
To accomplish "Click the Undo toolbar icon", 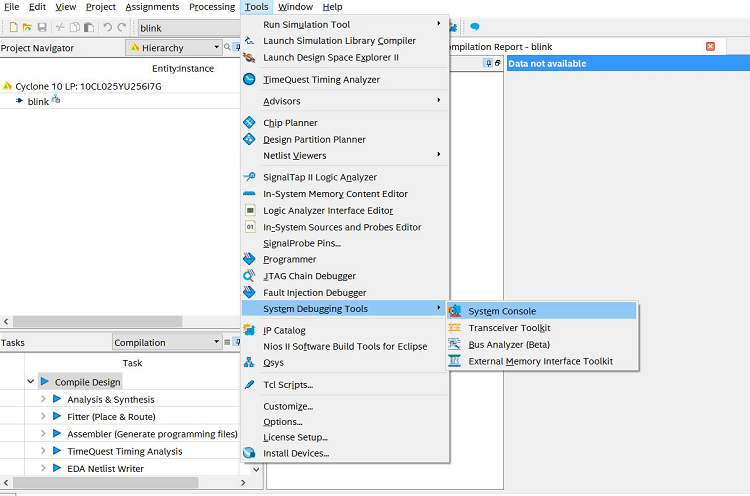I will pos(108,27).
